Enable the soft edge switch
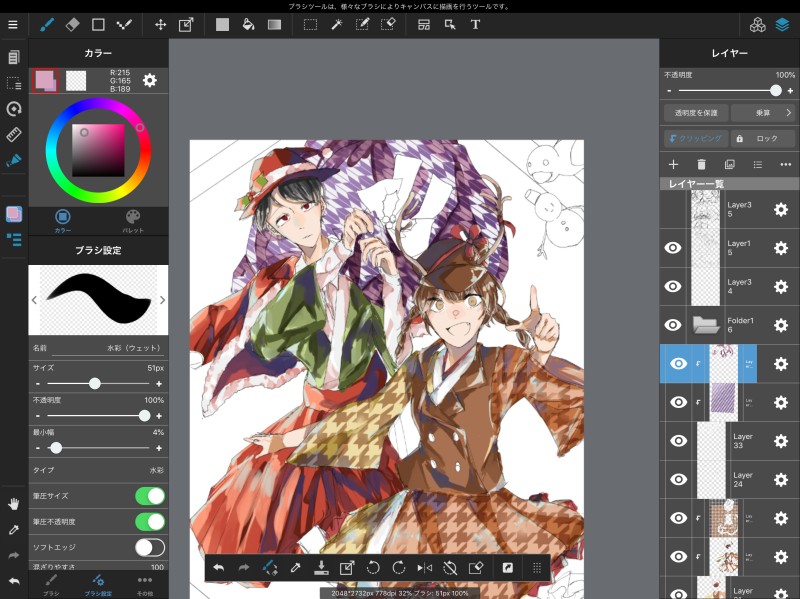800x599 pixels. (x=150, y=547)
